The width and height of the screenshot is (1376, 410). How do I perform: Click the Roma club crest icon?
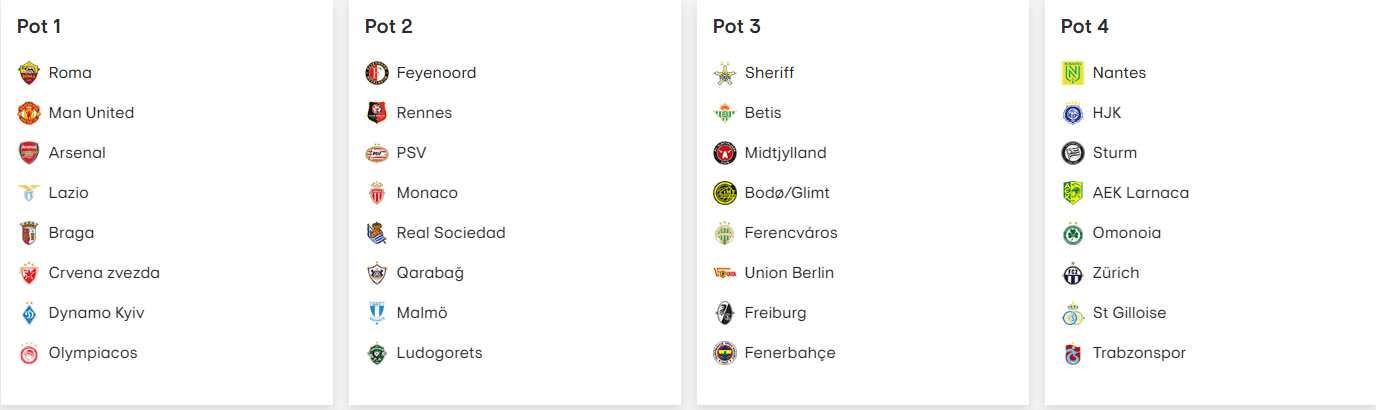click(x=28, y=73)
